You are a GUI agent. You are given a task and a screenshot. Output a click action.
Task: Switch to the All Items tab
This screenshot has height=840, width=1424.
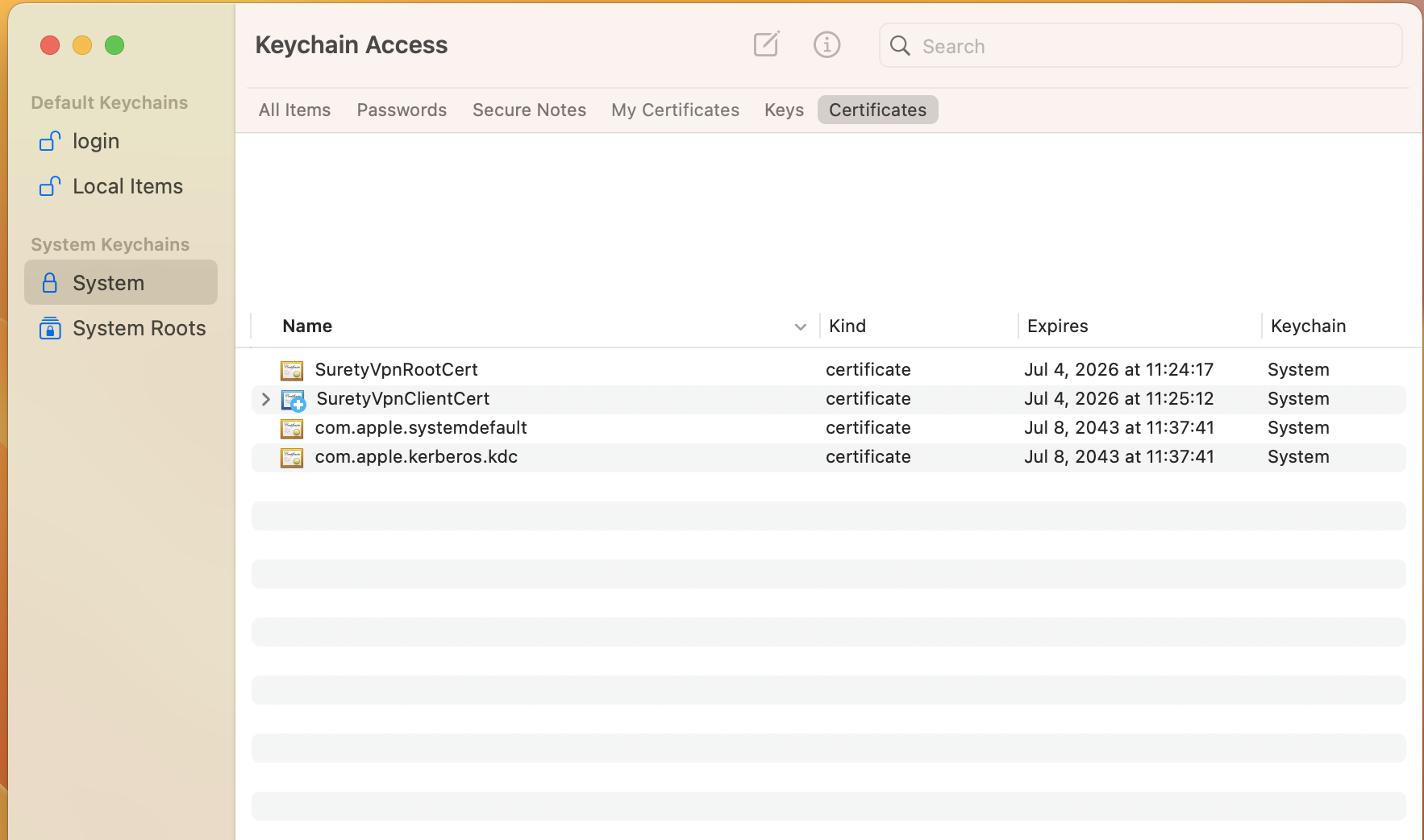pyautogui.click(x=294, y=110)
